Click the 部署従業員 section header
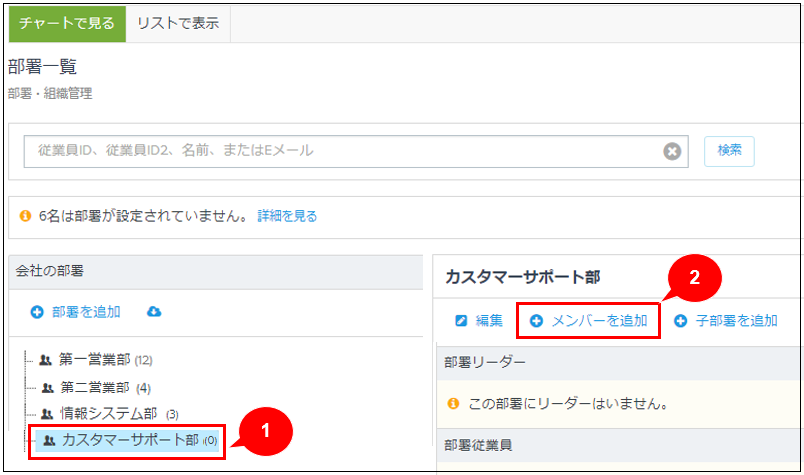Viewport: 804px width, 475px height. (478, 445)
